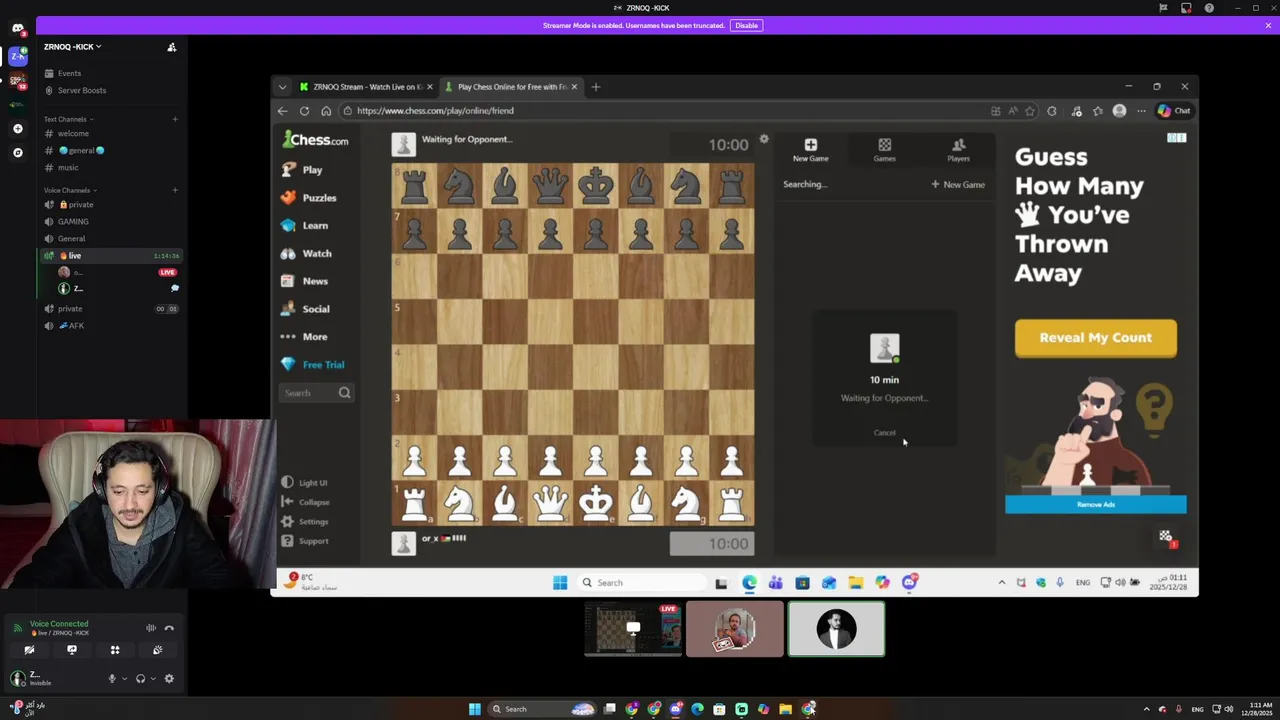
Task: Open board settings gear above chessboard
Action: 764,139
